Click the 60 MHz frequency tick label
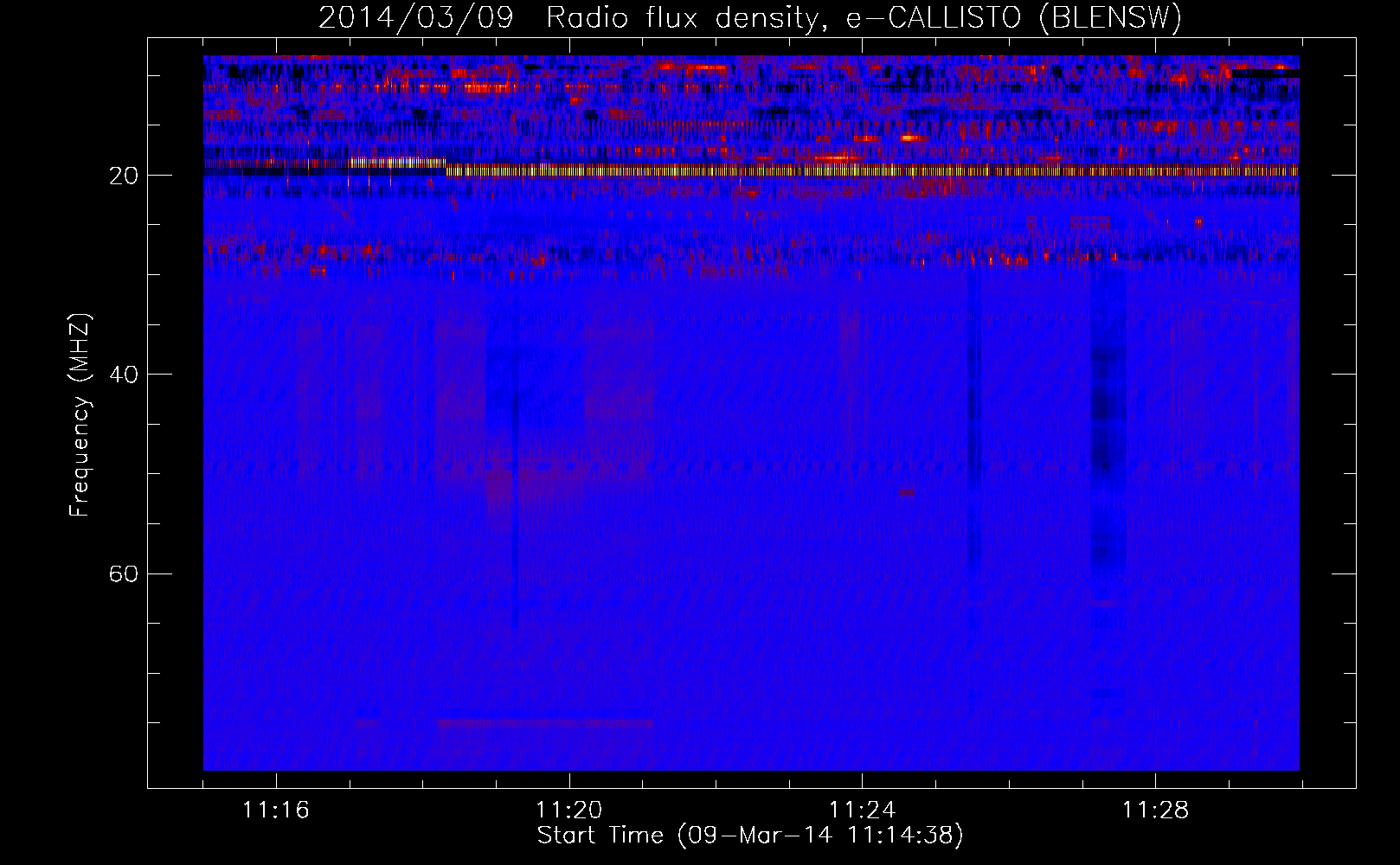 pos(124,574)
